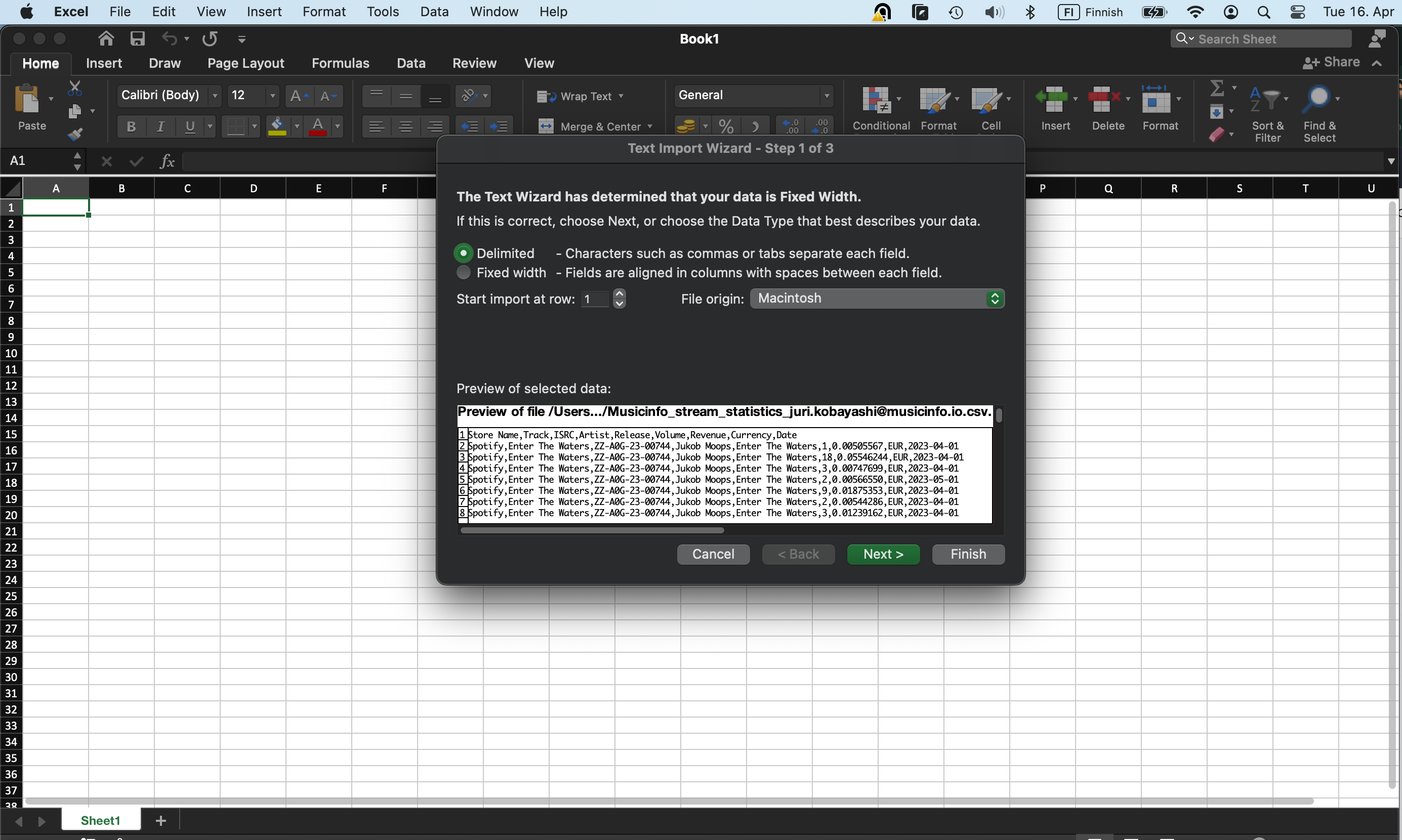Expand the formula bar with the arrow
The height and width of the screenshot is (840, 1402).
[x=1391, y=161]
